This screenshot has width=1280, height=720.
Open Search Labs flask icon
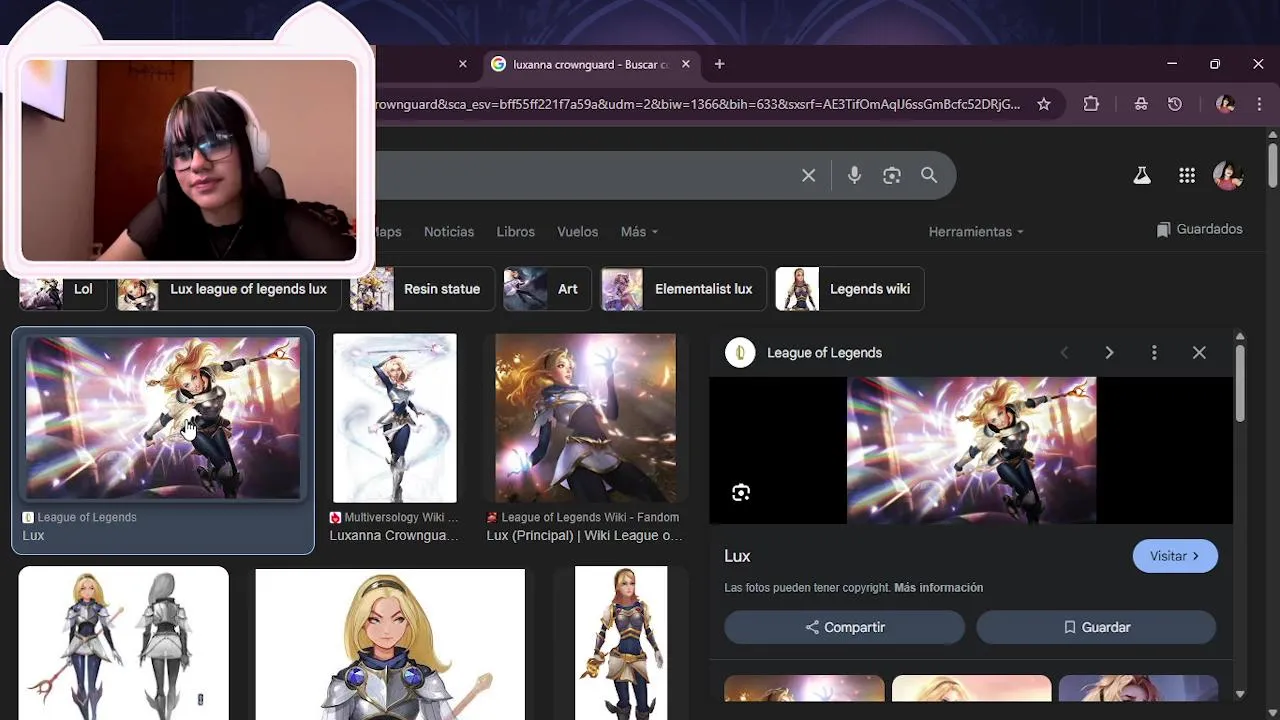click(1142, 176)
